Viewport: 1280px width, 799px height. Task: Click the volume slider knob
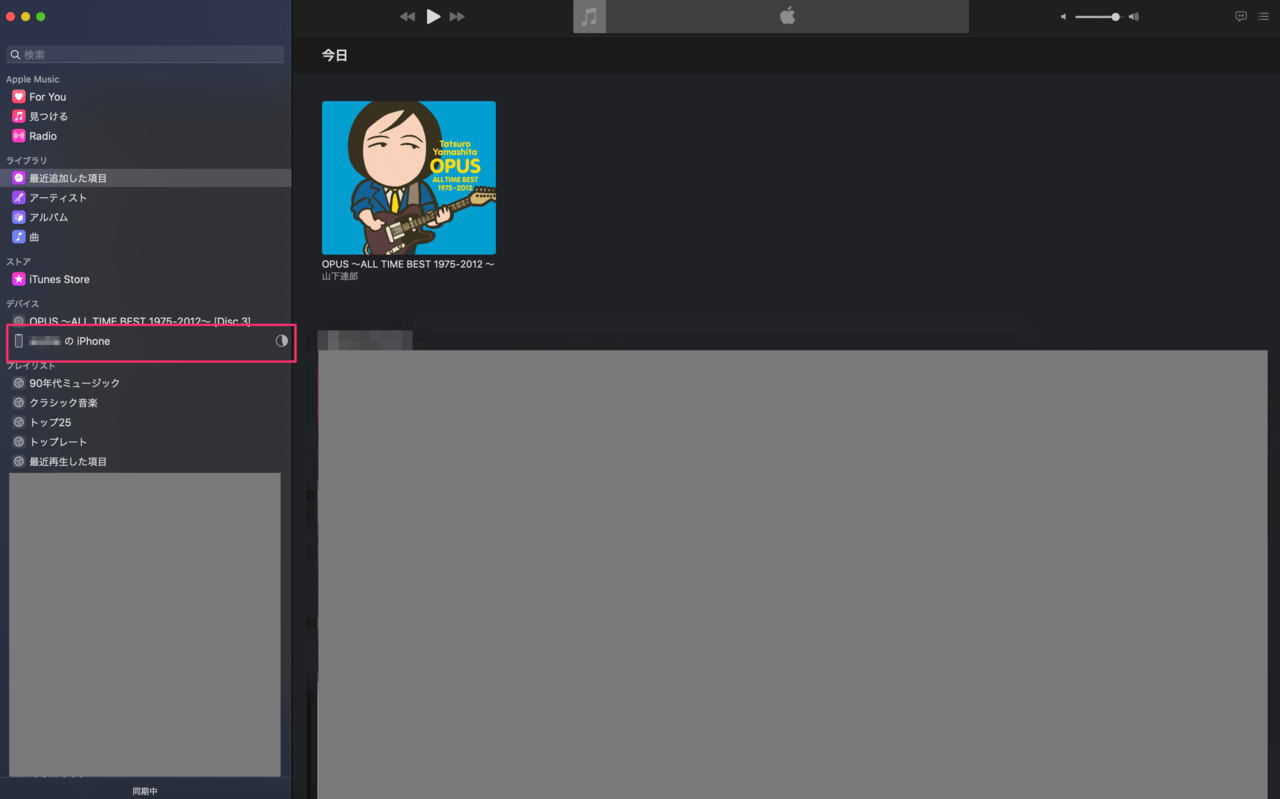coord(1115,17)
